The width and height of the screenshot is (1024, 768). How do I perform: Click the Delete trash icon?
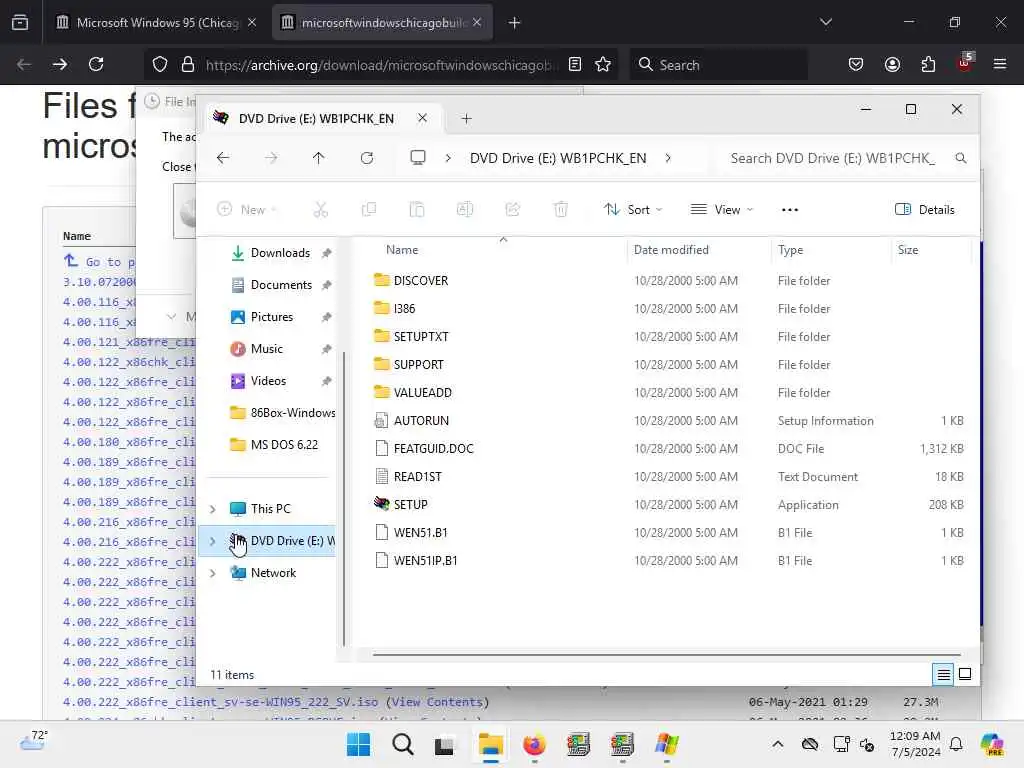pyautogui.click(x=560, y=210)
